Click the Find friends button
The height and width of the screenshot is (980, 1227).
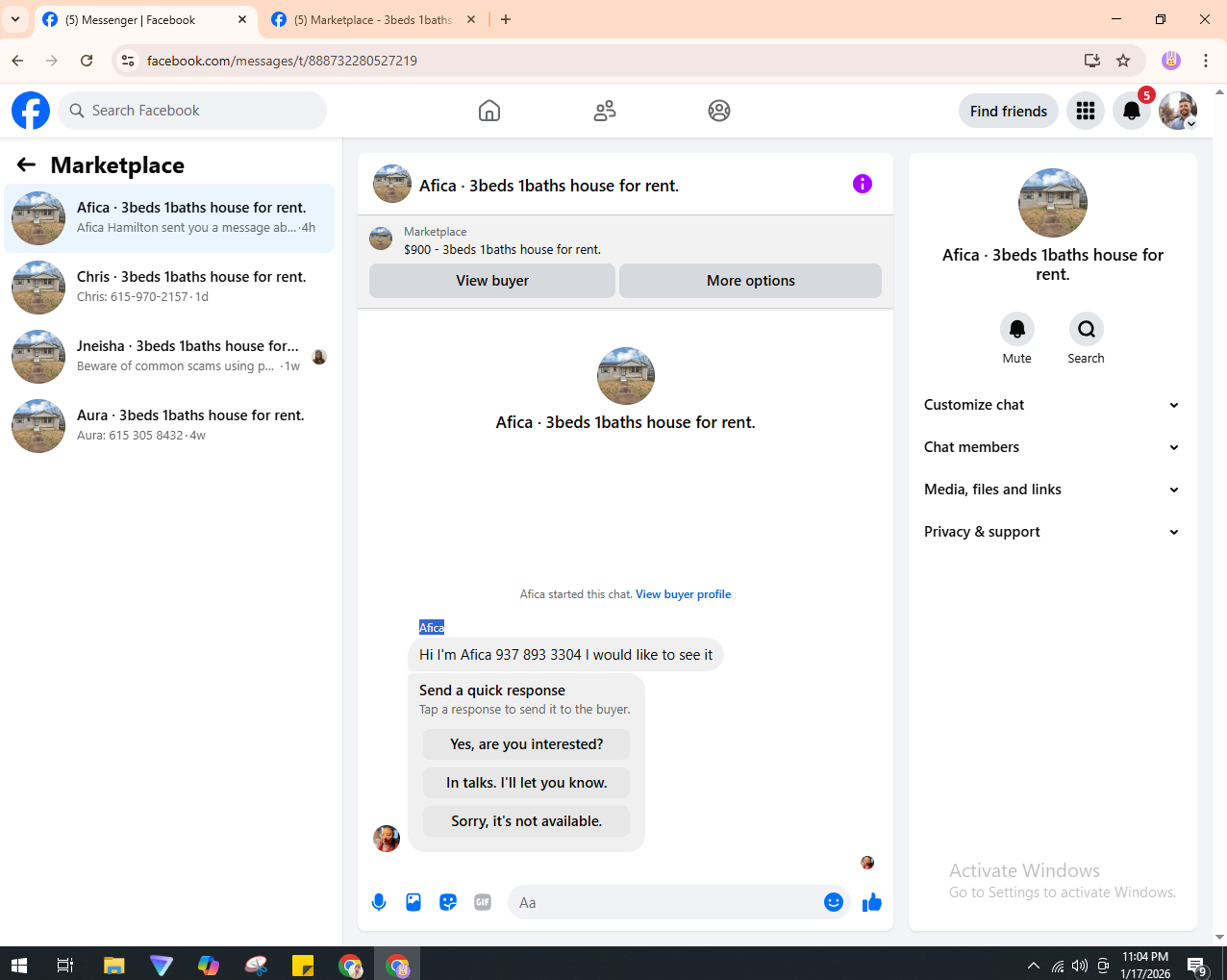pyautogui.click(x=1009, y=111)
